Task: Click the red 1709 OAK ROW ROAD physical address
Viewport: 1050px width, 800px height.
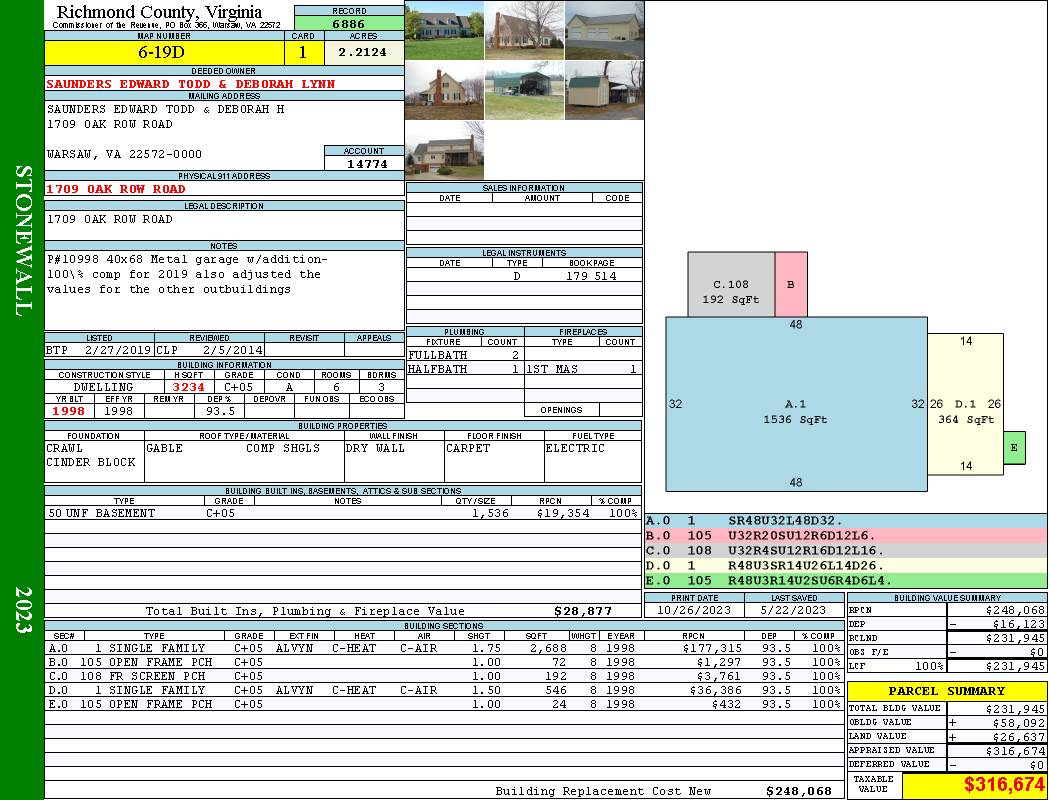Action: [116, 188]
